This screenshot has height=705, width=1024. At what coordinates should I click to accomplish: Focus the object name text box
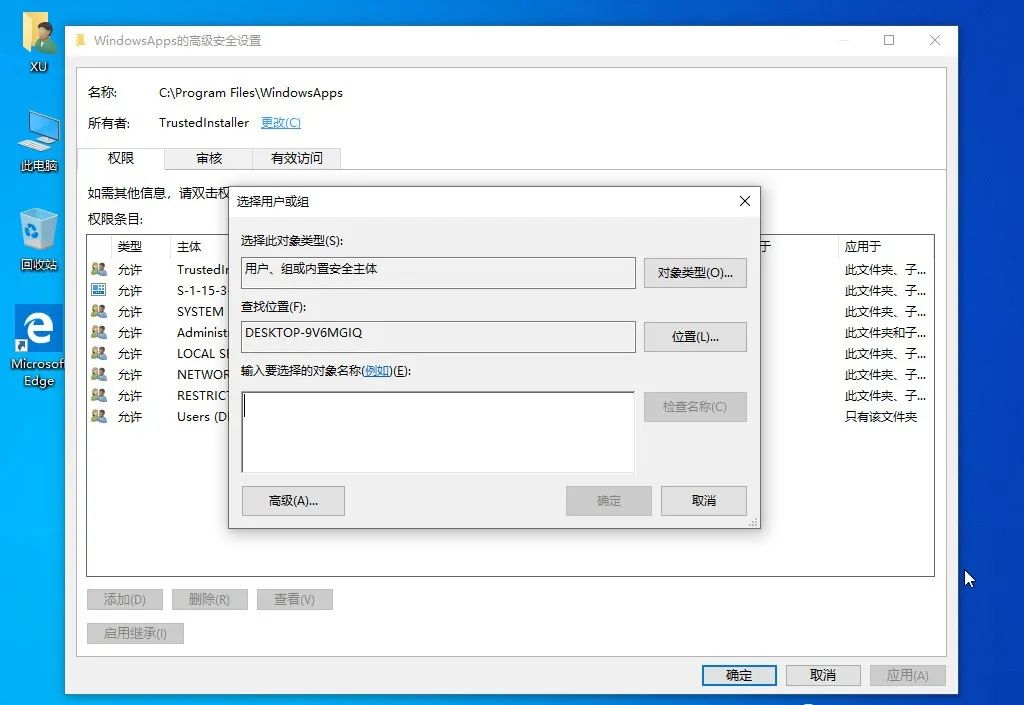point(438,432)
